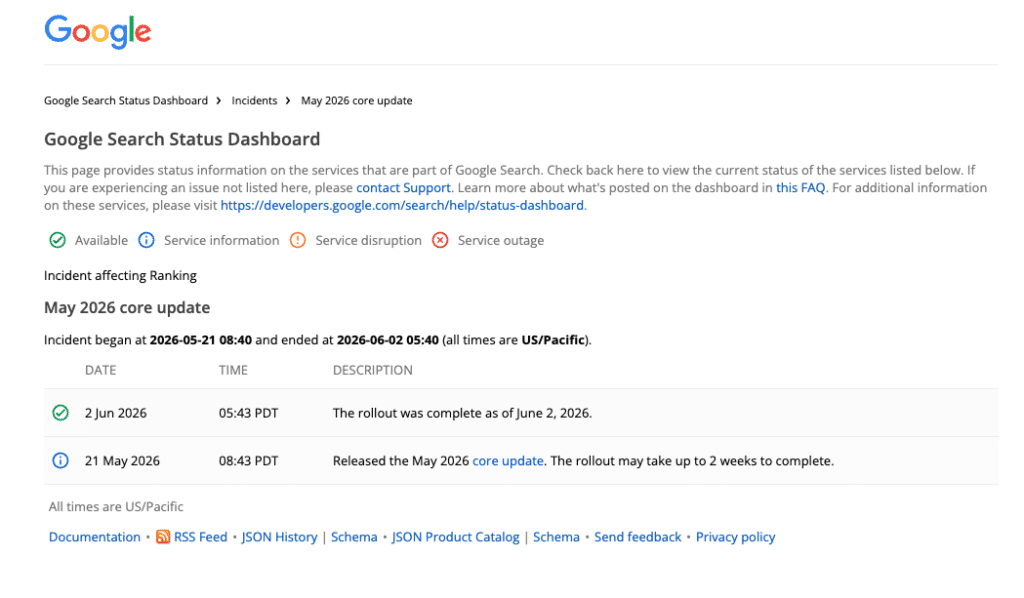This screenshot has height=598, width=1024.
Task: Click the chevron after Incidents breadcrumb
Action: pyautogui.click(x=288, y=101)
